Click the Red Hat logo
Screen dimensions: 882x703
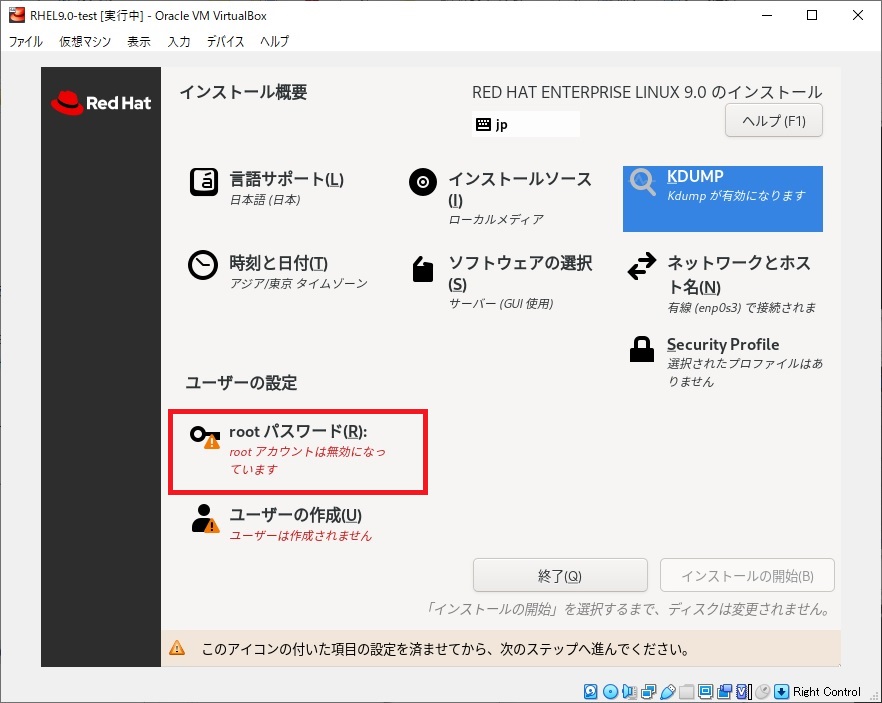(101, 103)
